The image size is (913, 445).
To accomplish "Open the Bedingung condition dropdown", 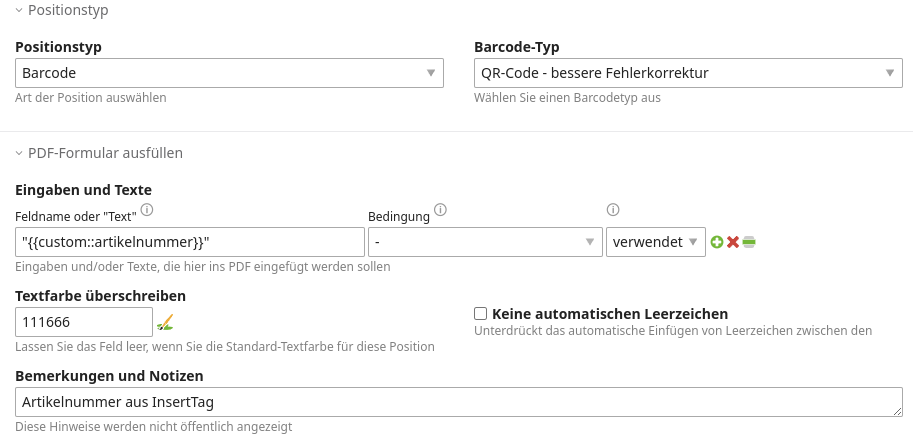I will point(485,242).
